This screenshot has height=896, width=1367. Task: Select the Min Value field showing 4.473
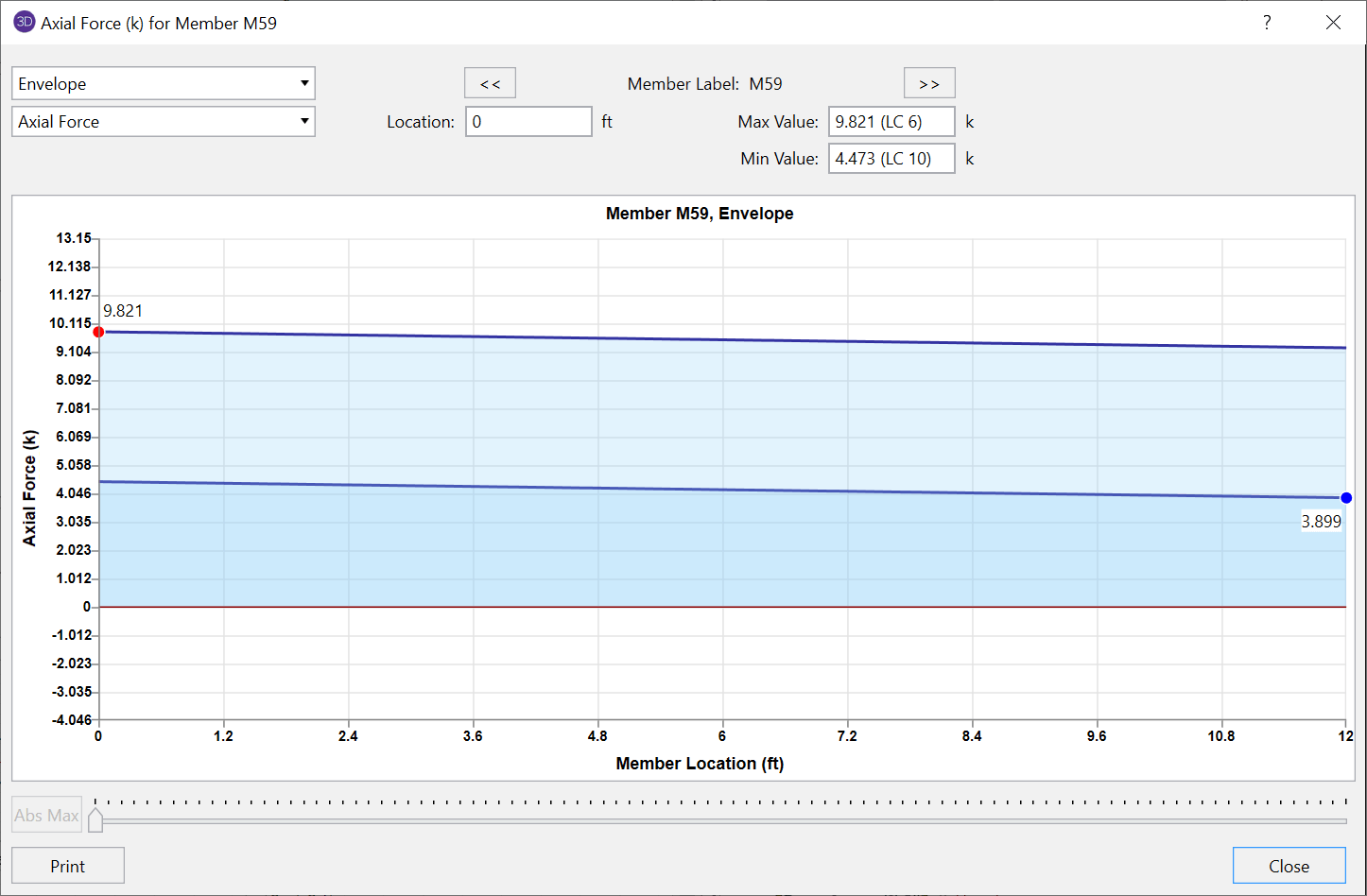(891, 159)
